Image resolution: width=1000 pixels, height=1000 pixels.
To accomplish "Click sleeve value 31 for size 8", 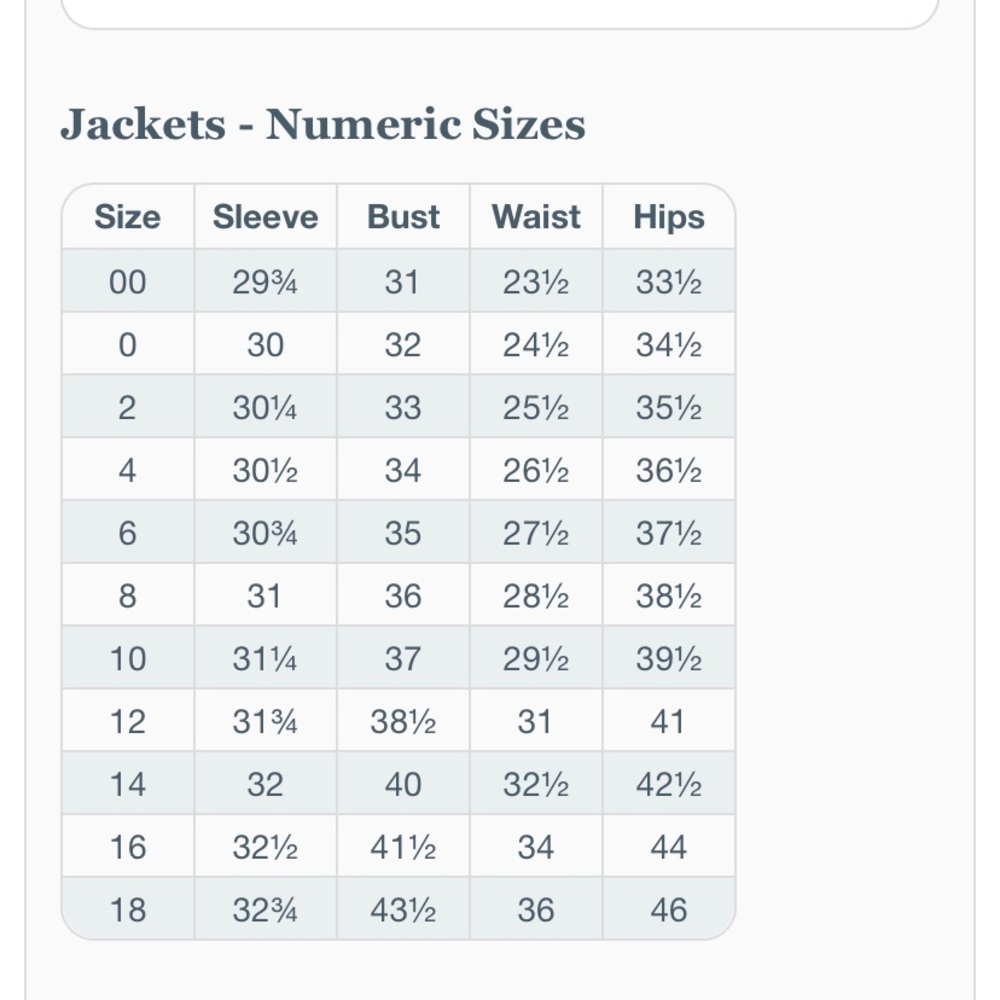I will click(264, 596).
